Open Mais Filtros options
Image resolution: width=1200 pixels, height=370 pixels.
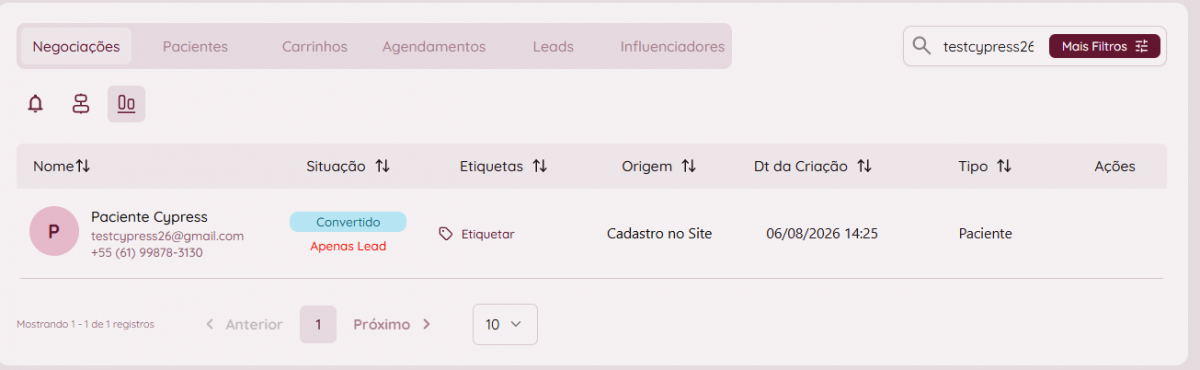point(1104,46)
